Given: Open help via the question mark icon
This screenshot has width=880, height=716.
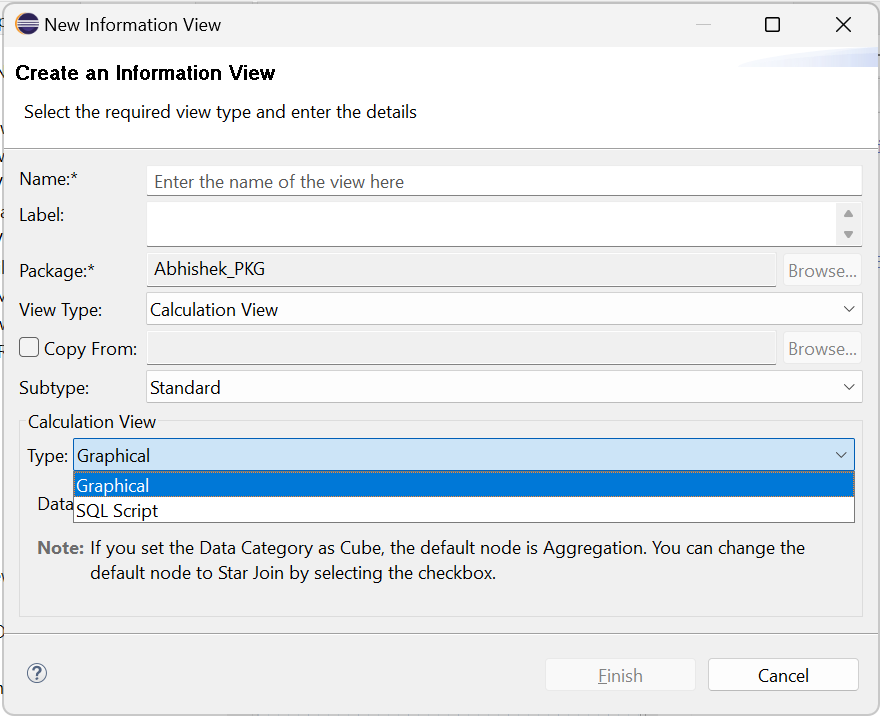Looking at the screenshot, I should [37, 673].
